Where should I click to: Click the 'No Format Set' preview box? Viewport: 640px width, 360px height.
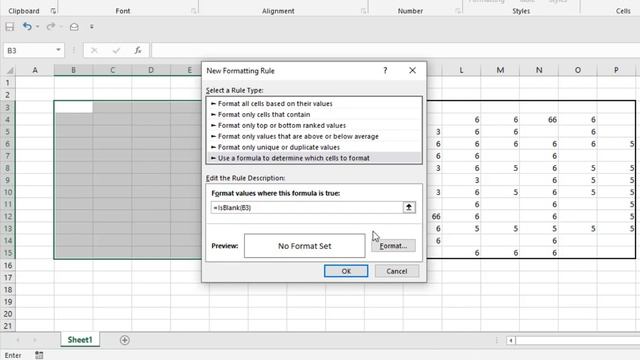(304, 246)
